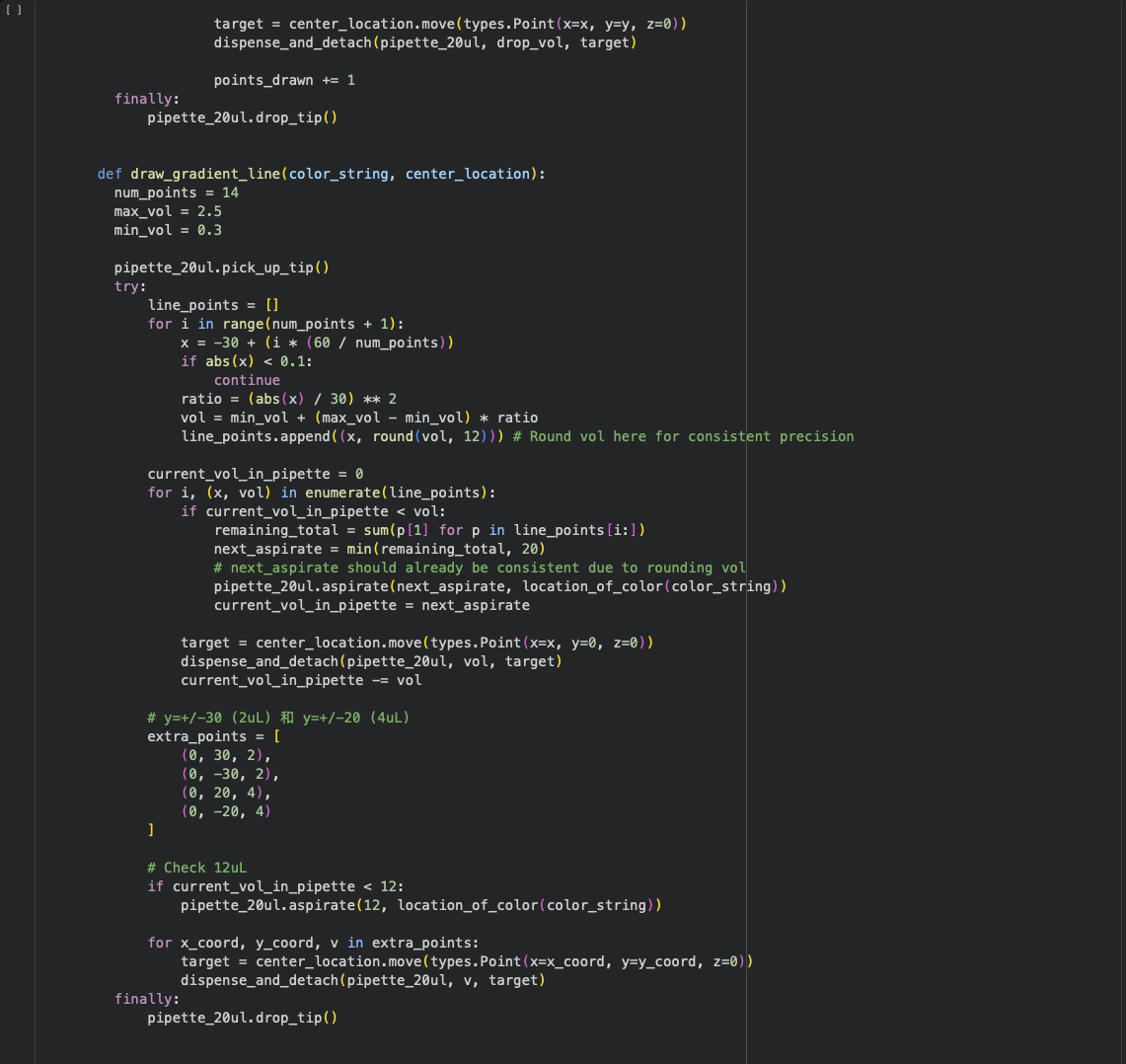Click the next_aspirate = min(remaining_total, 20) line

click(379, 549)
